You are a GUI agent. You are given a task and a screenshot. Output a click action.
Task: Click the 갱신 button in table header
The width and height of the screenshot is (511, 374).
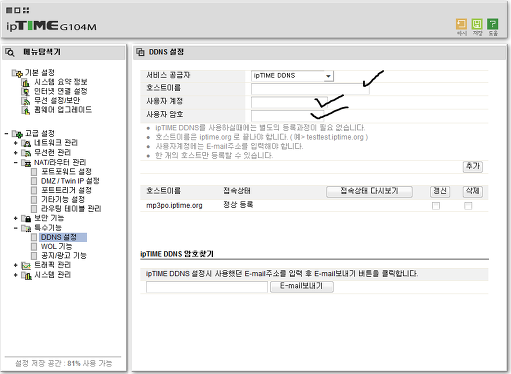pyautogui.click(x=440, y=191)
